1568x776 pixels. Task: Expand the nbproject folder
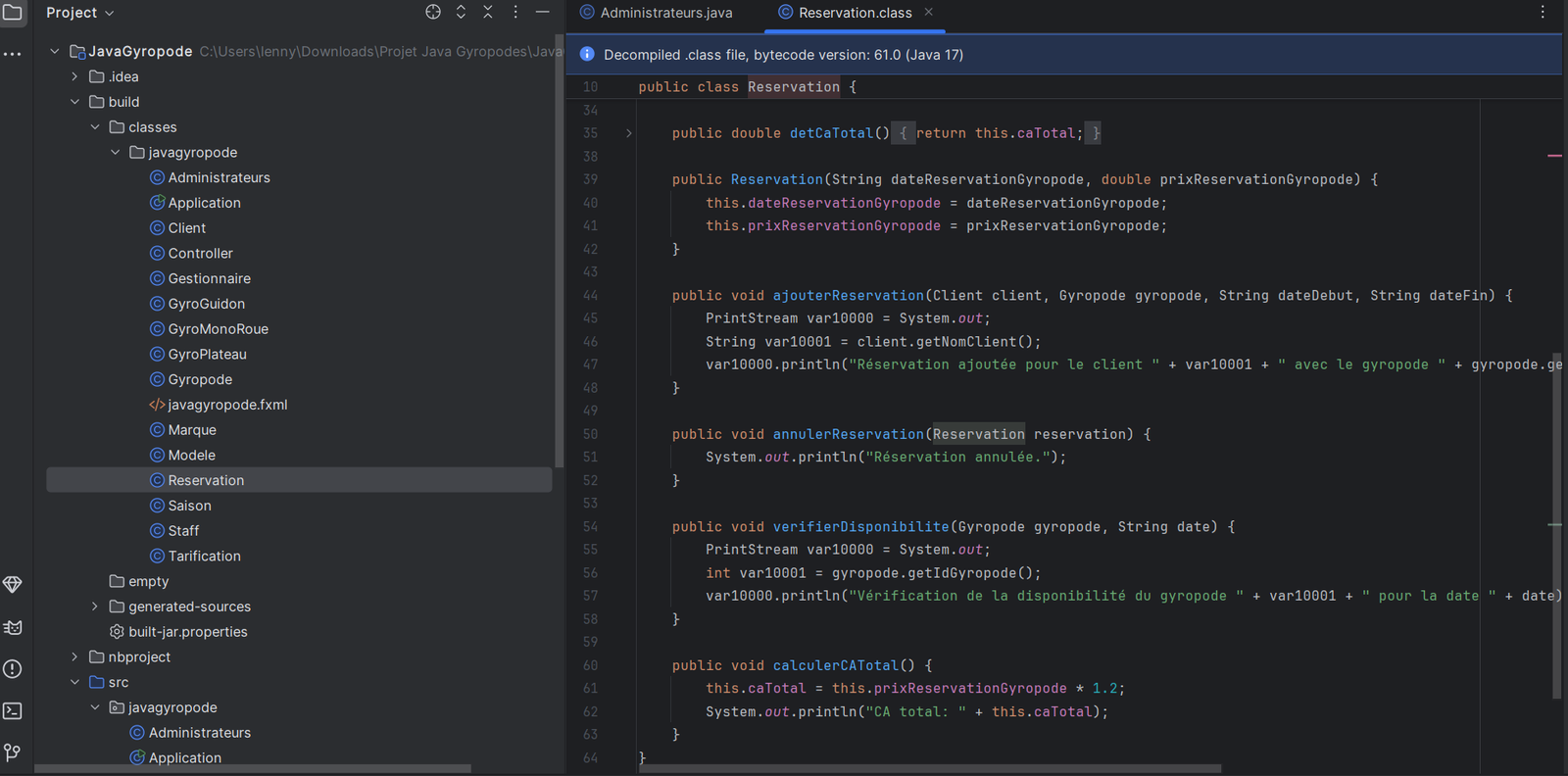click(x=74, y=657)
